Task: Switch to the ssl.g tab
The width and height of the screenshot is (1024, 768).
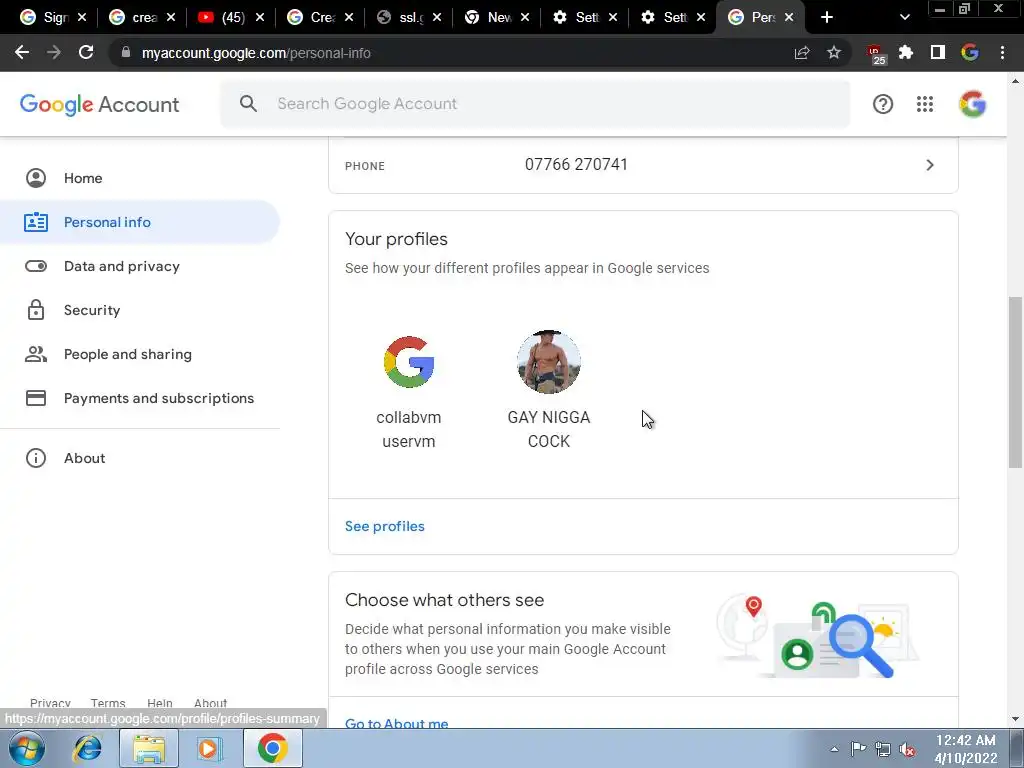Action: coord(400,18)
